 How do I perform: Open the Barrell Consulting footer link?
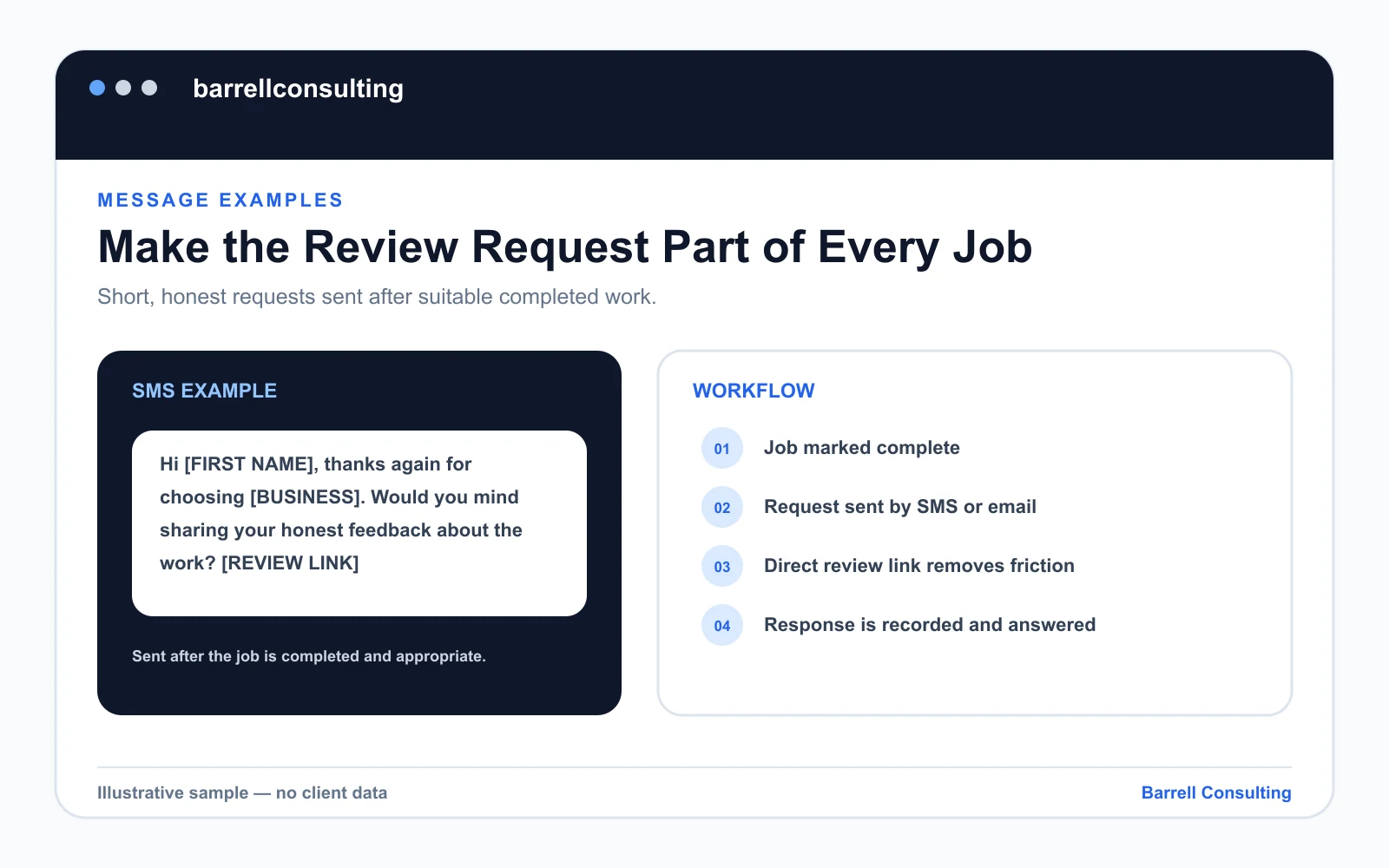(1216, 792)
